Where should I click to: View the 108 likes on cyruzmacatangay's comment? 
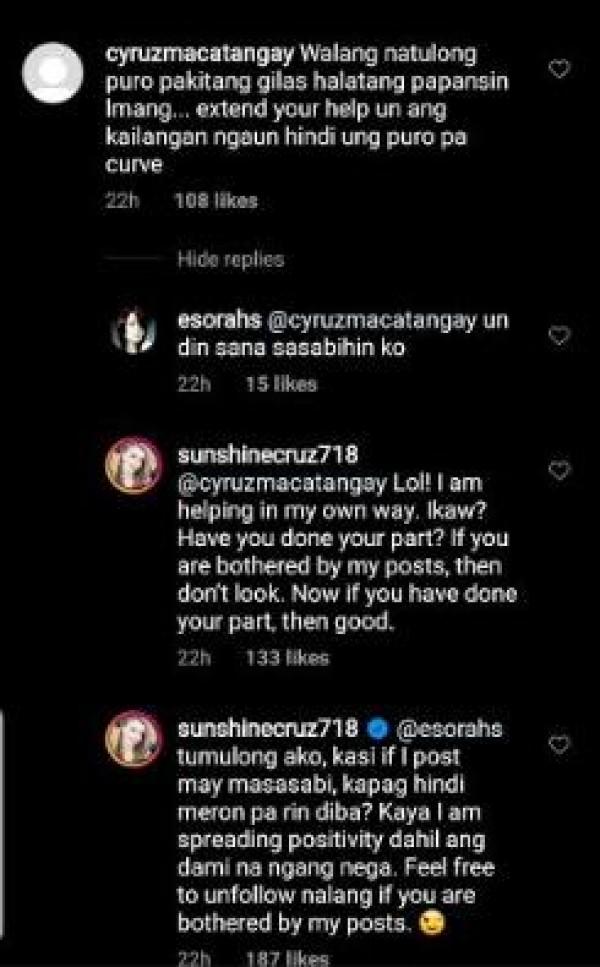(215, 201)
